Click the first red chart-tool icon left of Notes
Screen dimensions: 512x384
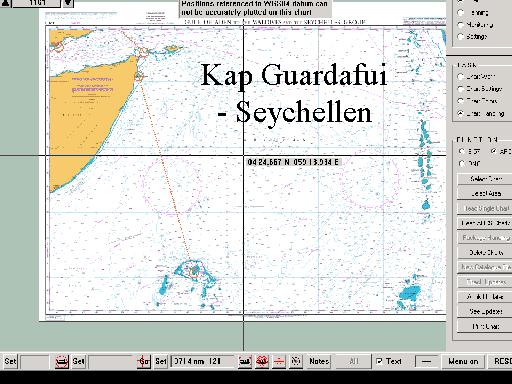coord(245,361)
